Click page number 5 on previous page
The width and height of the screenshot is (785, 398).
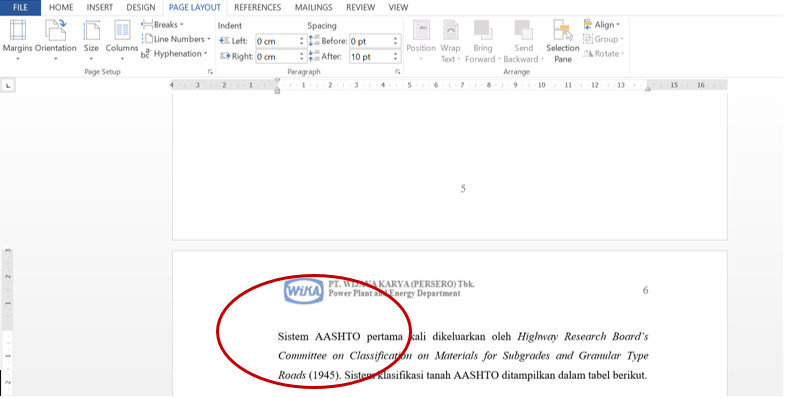463,189
